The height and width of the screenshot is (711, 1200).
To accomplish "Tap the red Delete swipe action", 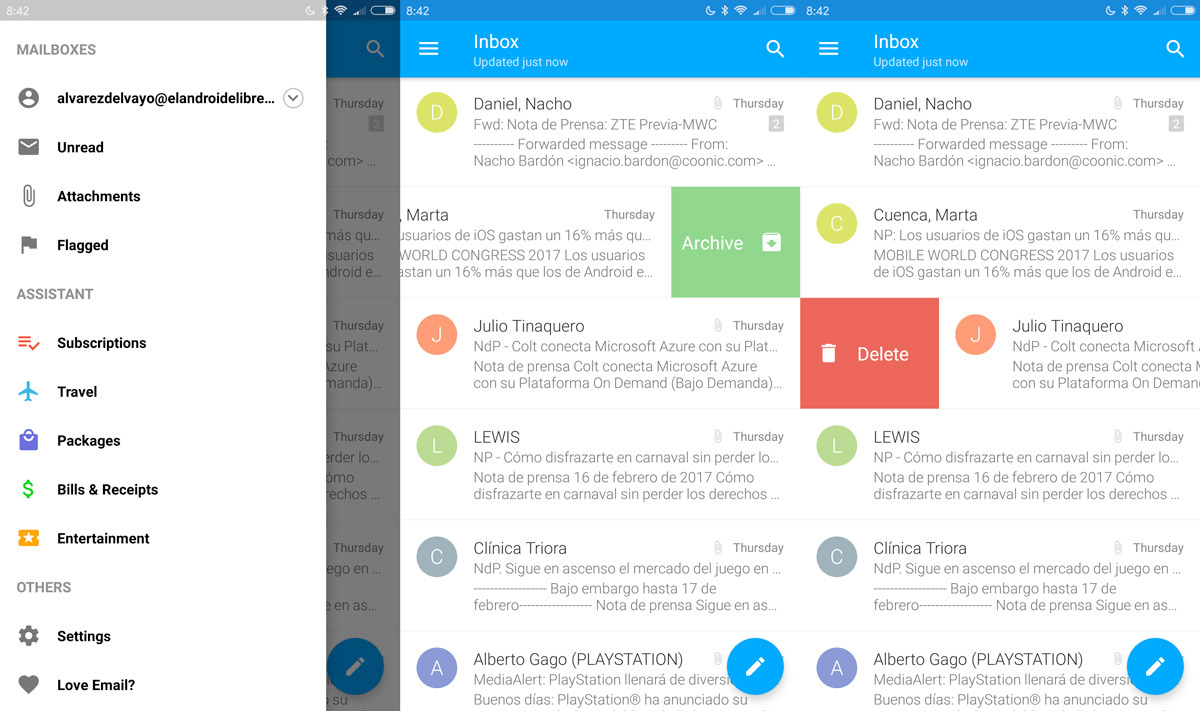I will (868, 354).
